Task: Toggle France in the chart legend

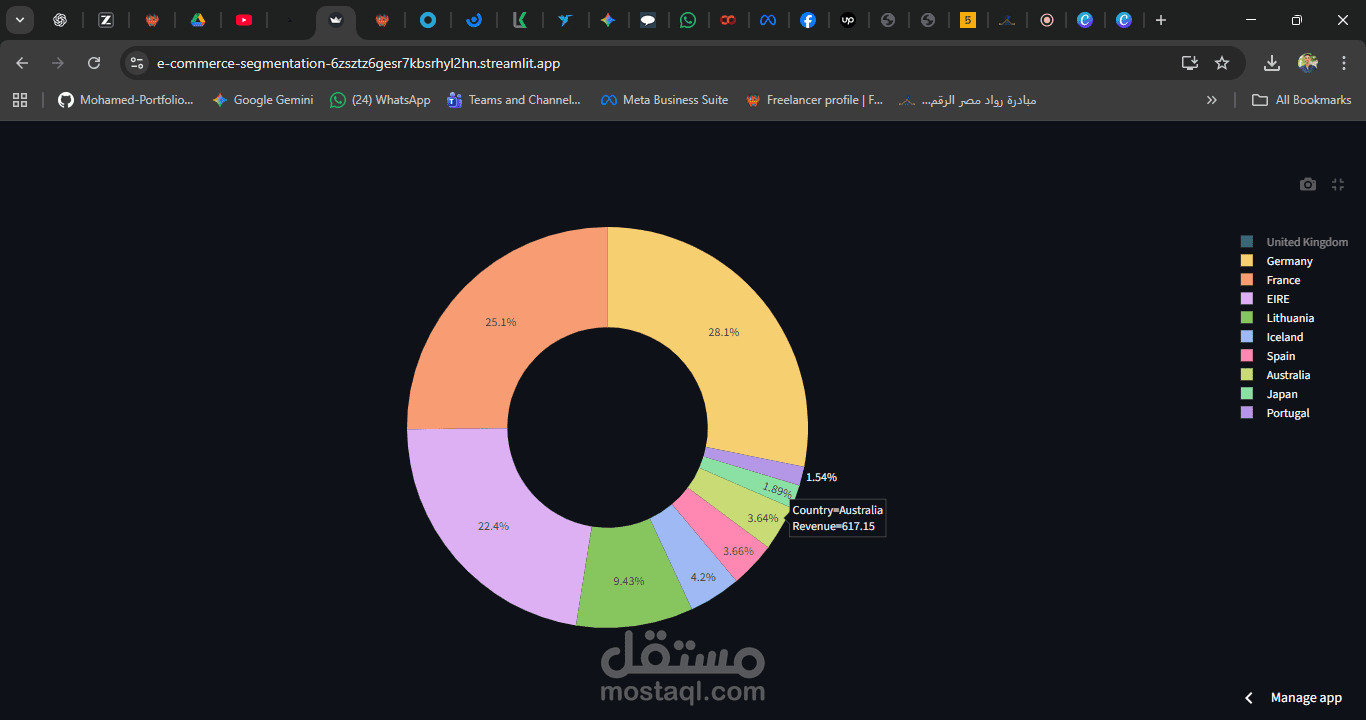Action: click(x=1271, y=280)
